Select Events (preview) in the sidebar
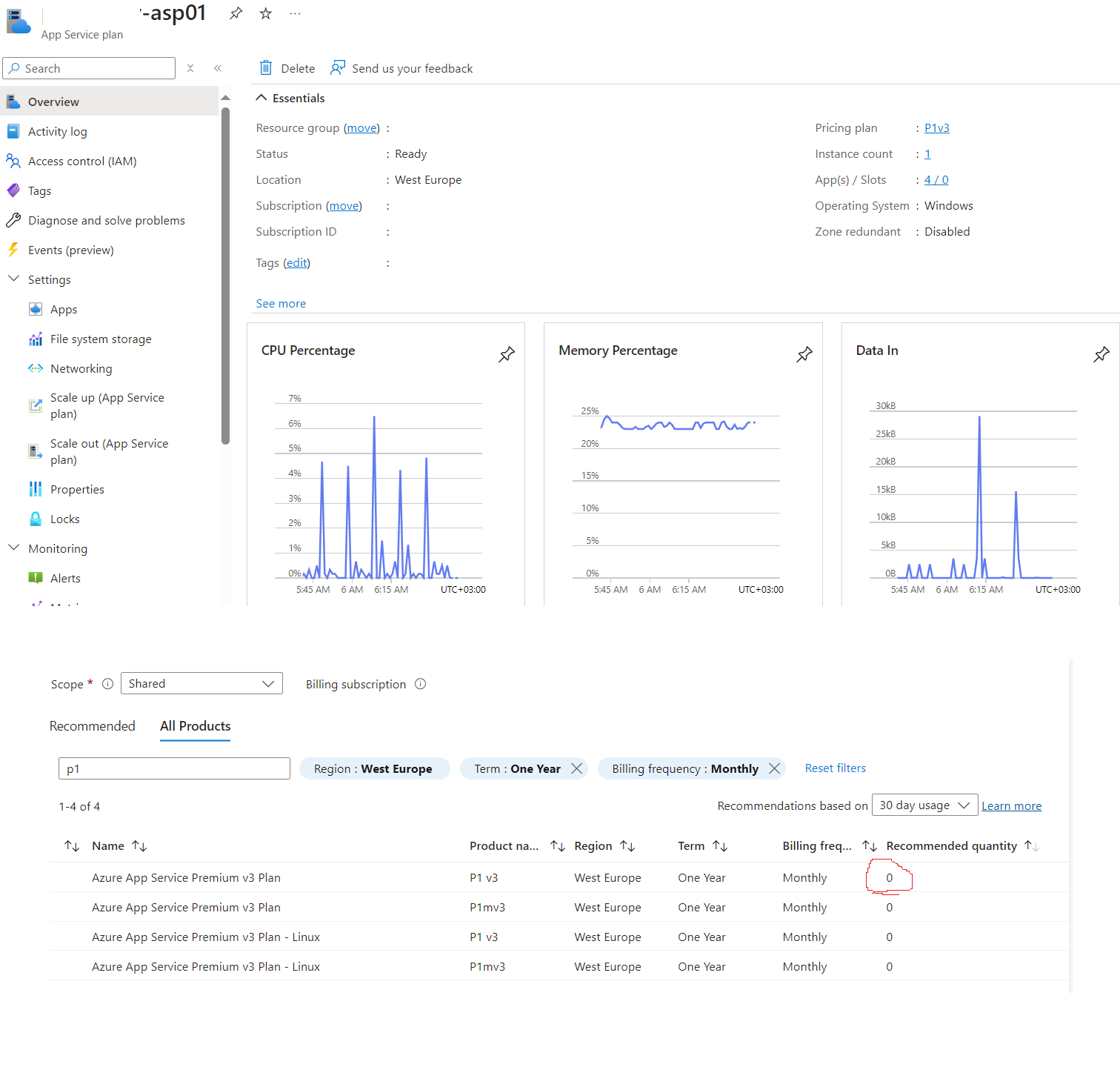 pyautogui.click(x=70, y=250)
